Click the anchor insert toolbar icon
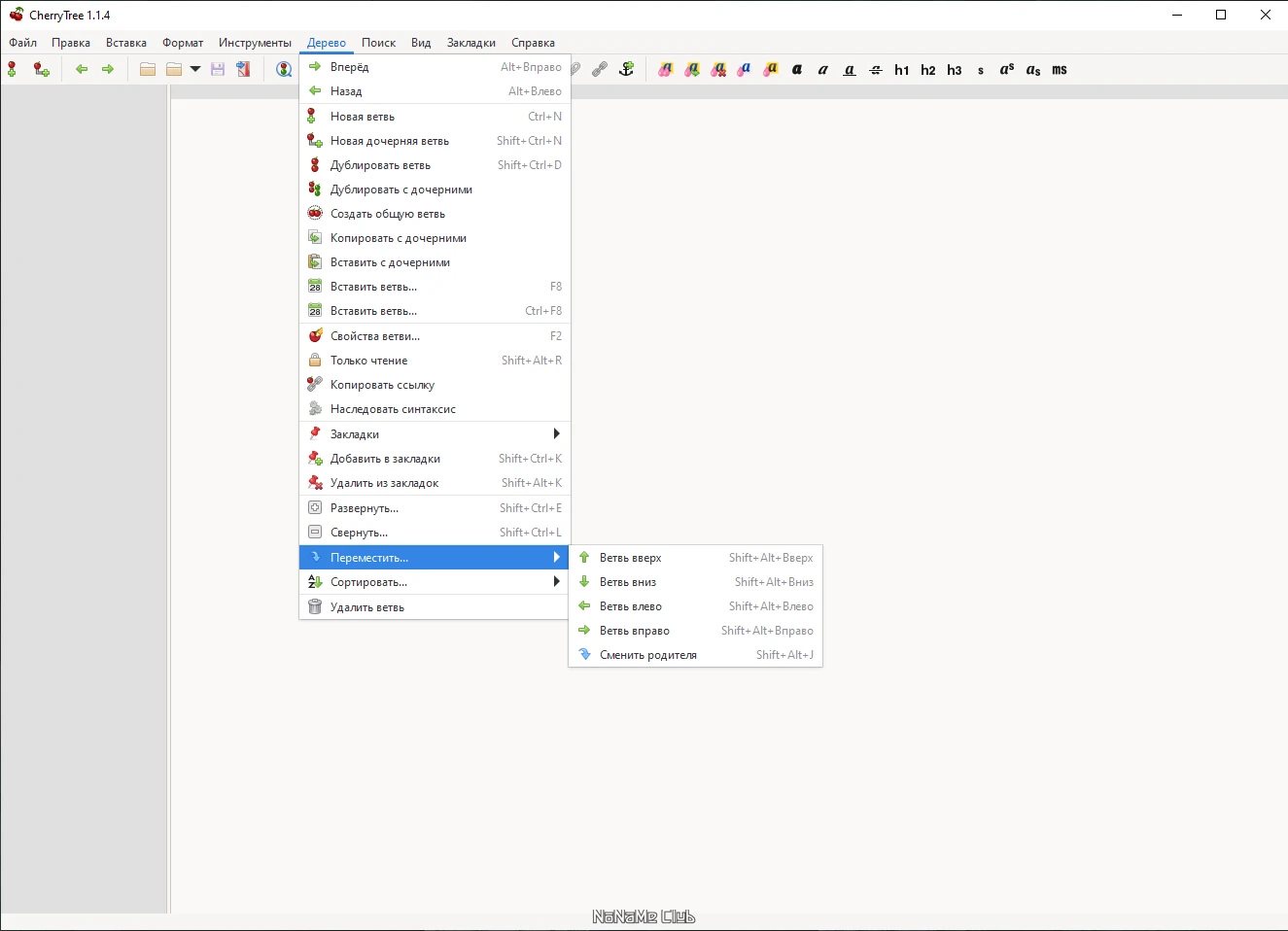 [x=626, y=69]
